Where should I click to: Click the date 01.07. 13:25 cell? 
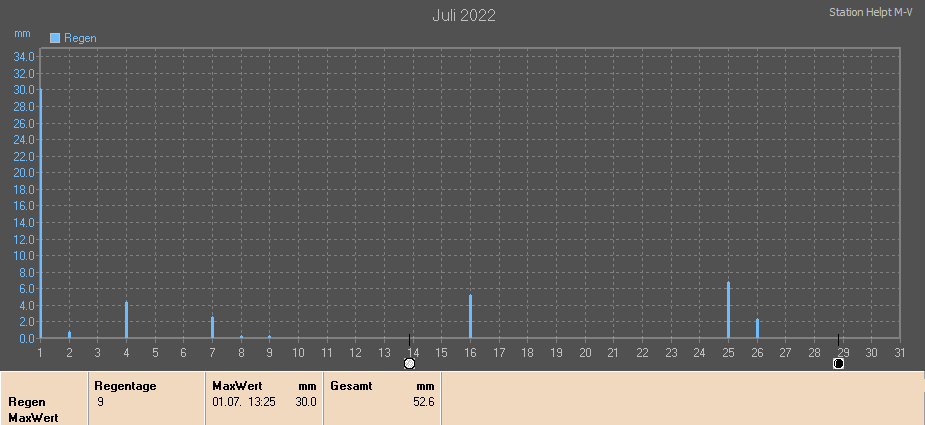(x=244, y=402)
